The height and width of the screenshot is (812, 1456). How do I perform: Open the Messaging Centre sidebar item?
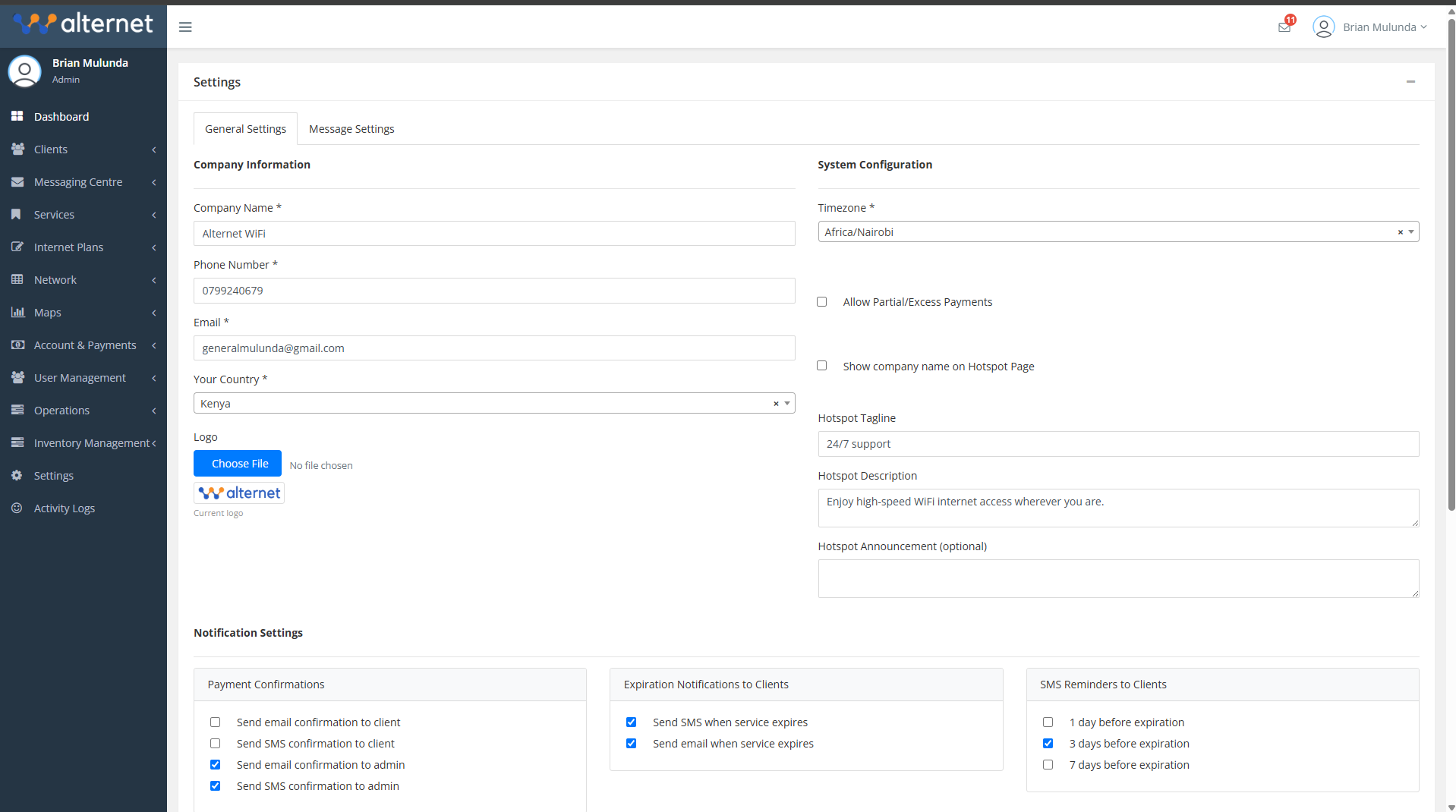[x=78, y=181]
